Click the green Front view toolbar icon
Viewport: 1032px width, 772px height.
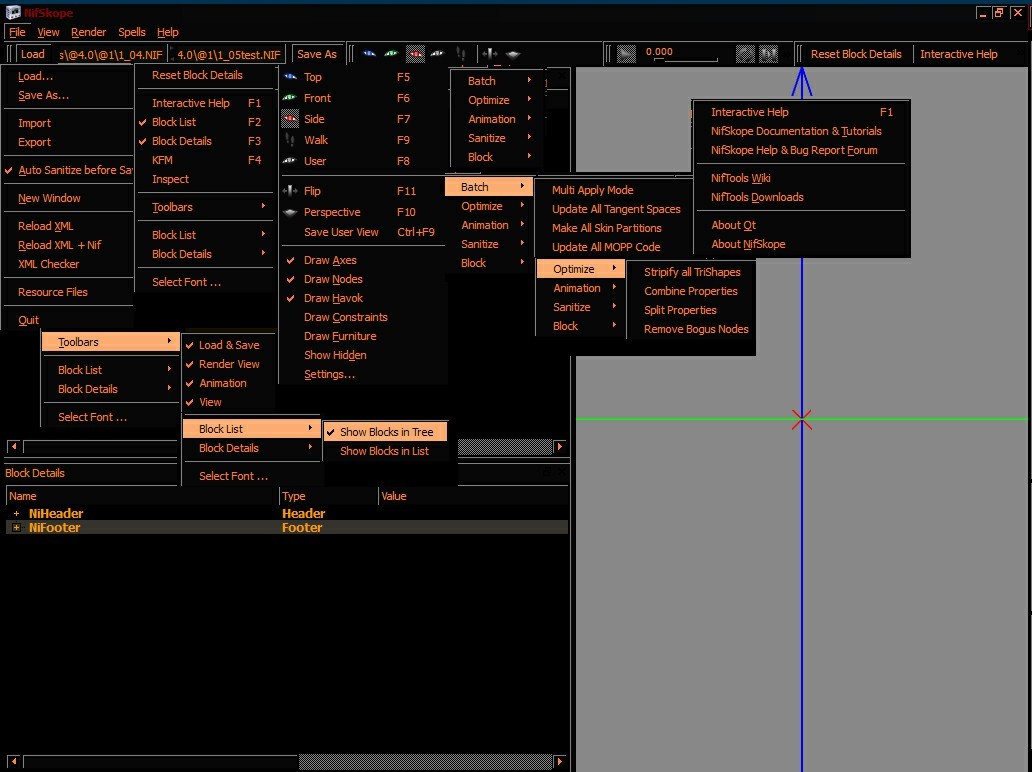(391, 54)
